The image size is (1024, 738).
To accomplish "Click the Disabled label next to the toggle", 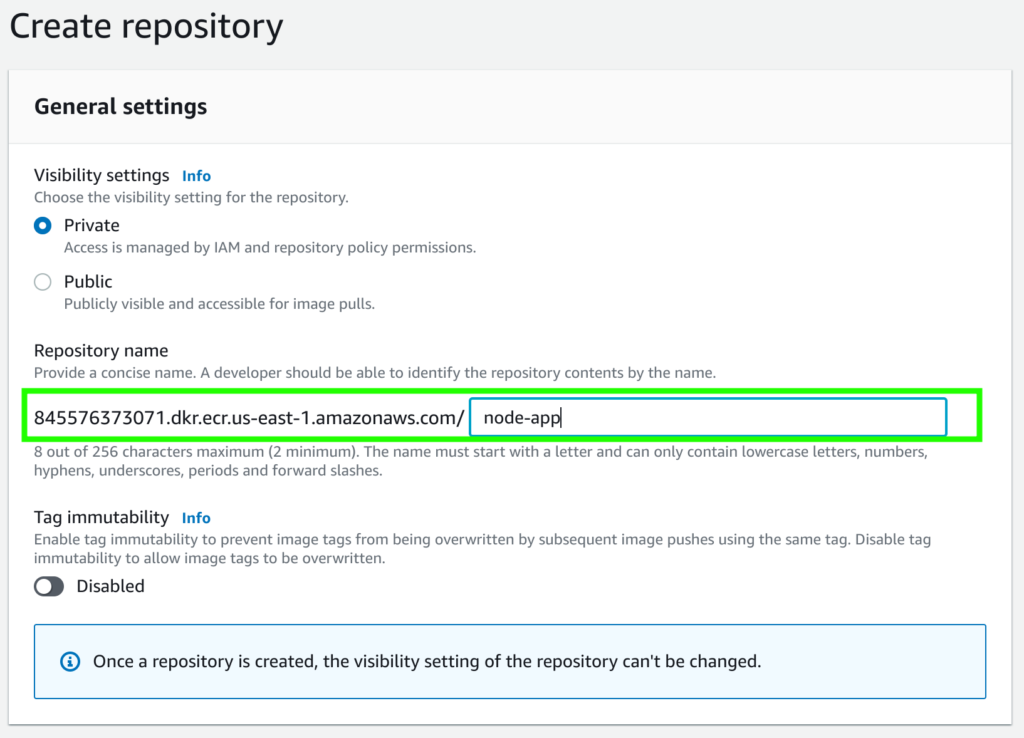I will point(110,586).
